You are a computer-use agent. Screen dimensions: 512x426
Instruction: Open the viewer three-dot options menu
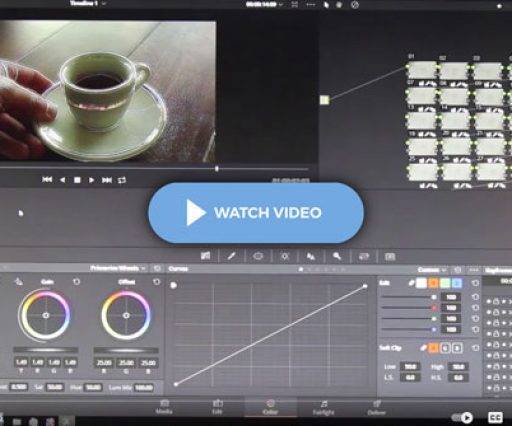tap(310, 5)
